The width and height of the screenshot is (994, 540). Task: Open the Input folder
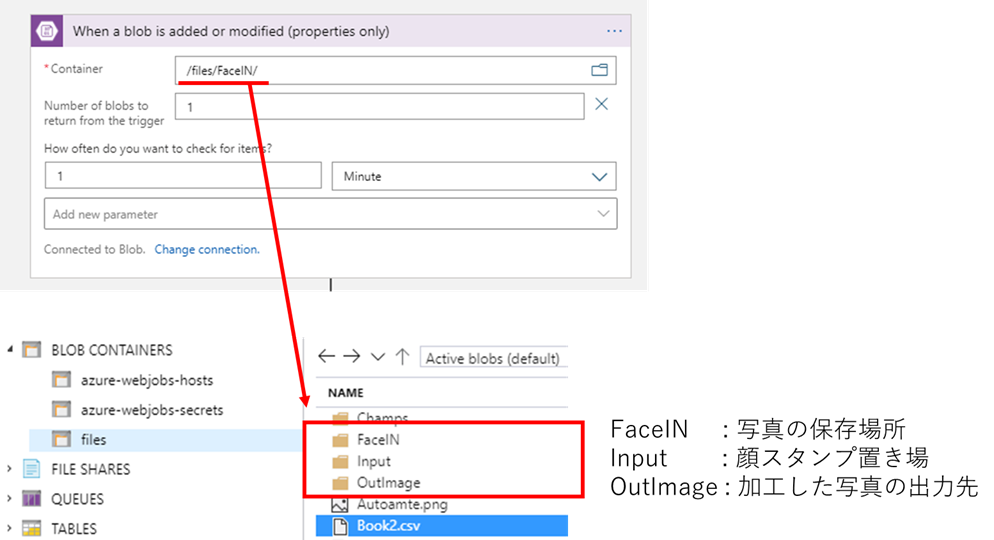pos(373,461)
